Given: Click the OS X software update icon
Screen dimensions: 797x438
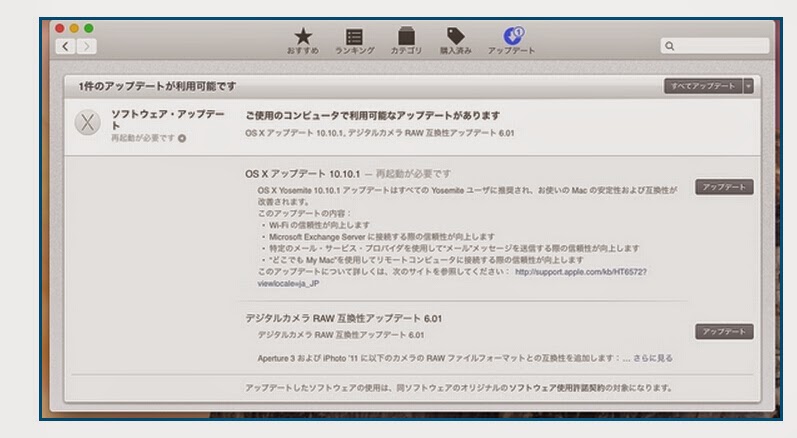Looking at the screenshot, I should [88, 122].
